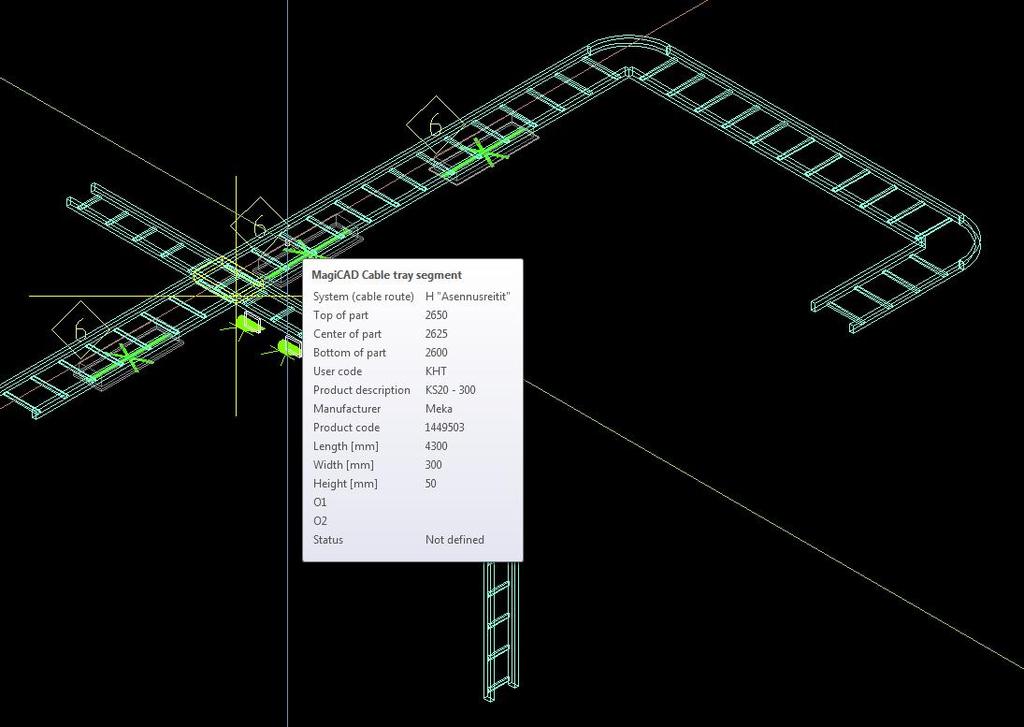Click the Not defined status value

tap(455, 540)
